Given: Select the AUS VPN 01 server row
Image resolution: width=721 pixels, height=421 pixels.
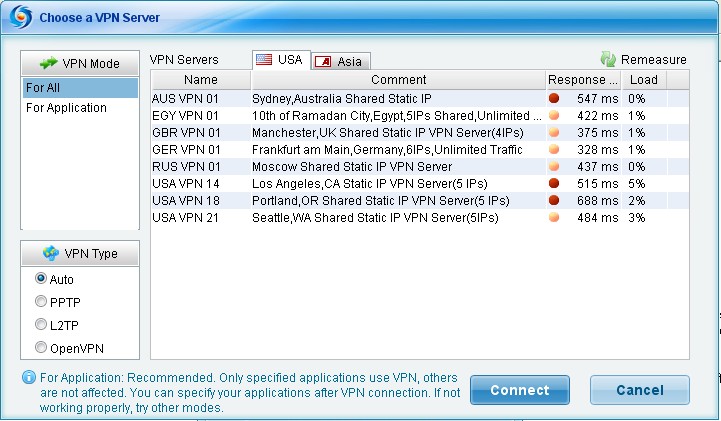Looking at the screenshot, I should [x=420, y=98].
